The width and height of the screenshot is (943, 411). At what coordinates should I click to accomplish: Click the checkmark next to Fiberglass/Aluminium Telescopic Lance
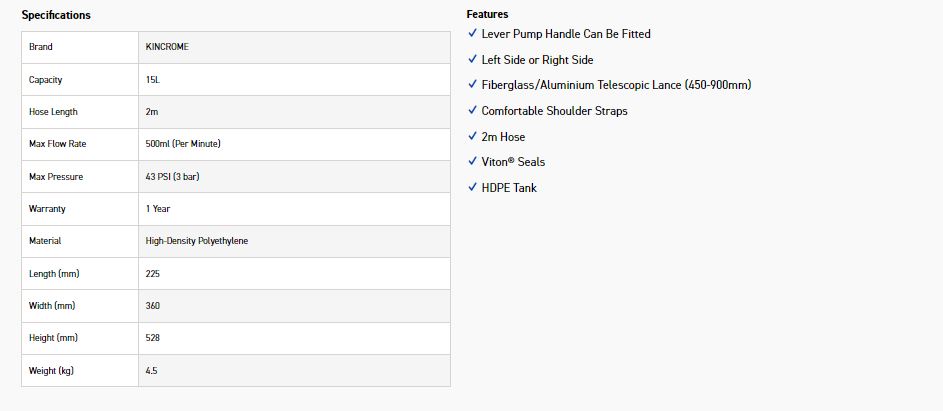pos(472,85)
